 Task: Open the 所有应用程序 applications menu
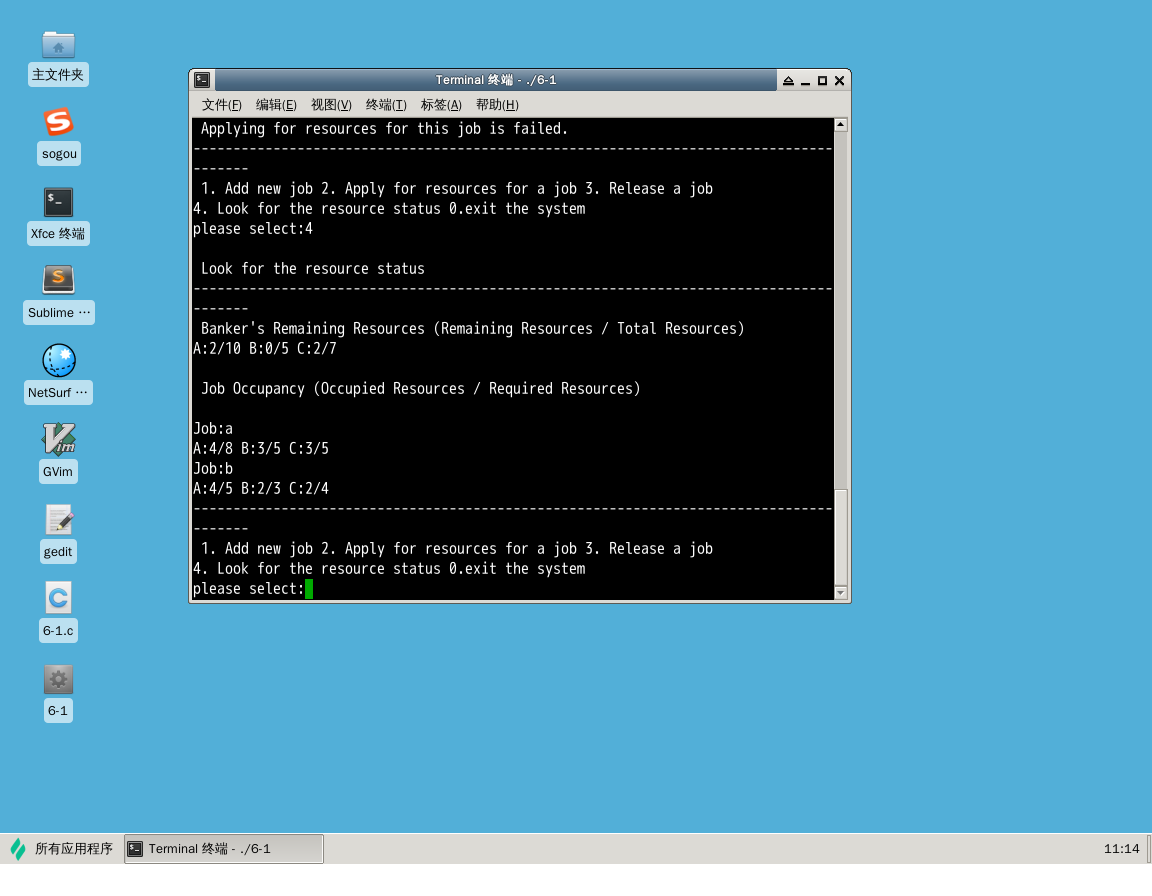point(62,849)
